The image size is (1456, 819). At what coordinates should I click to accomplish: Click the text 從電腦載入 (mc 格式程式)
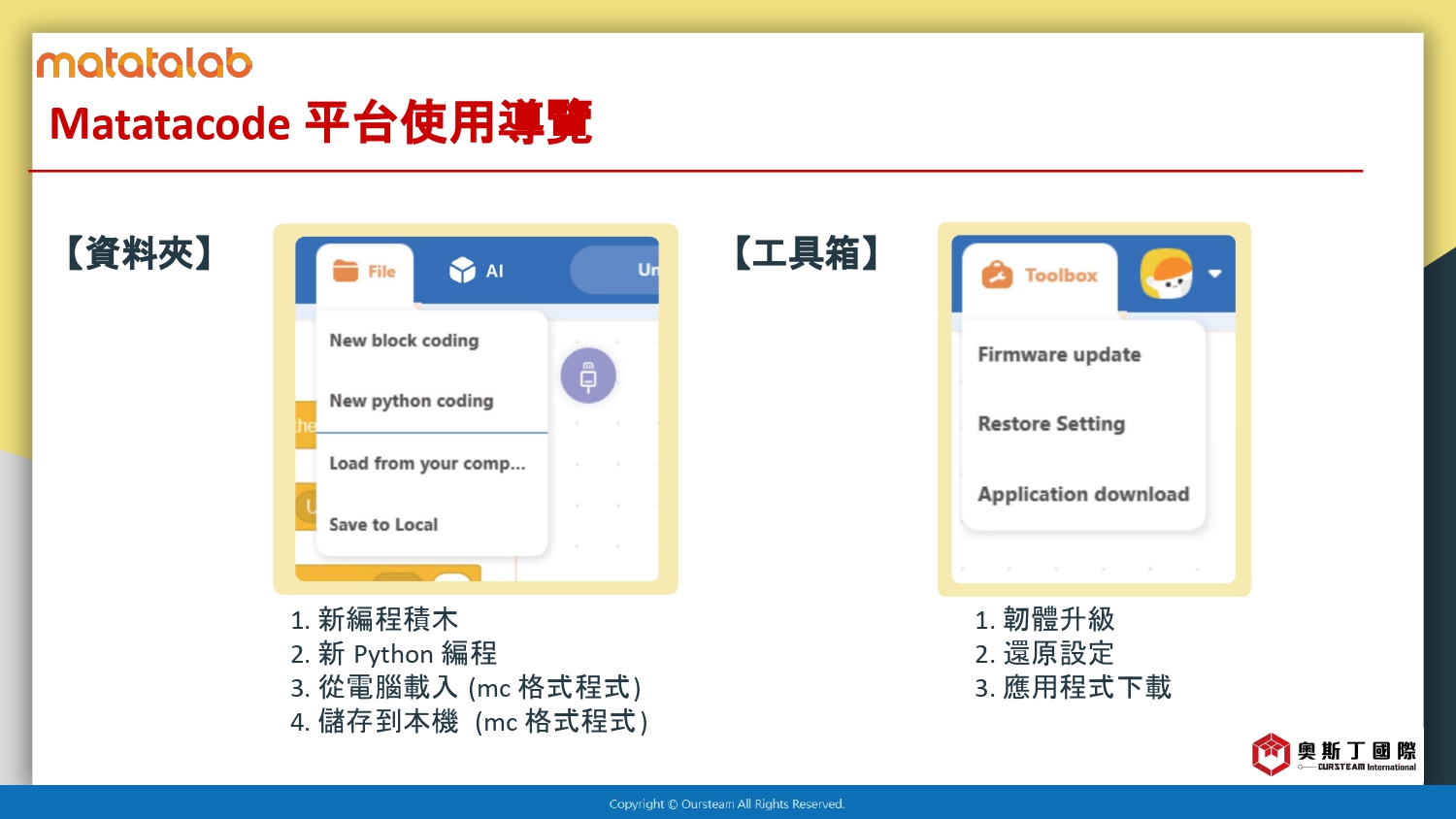pos(480,687)
